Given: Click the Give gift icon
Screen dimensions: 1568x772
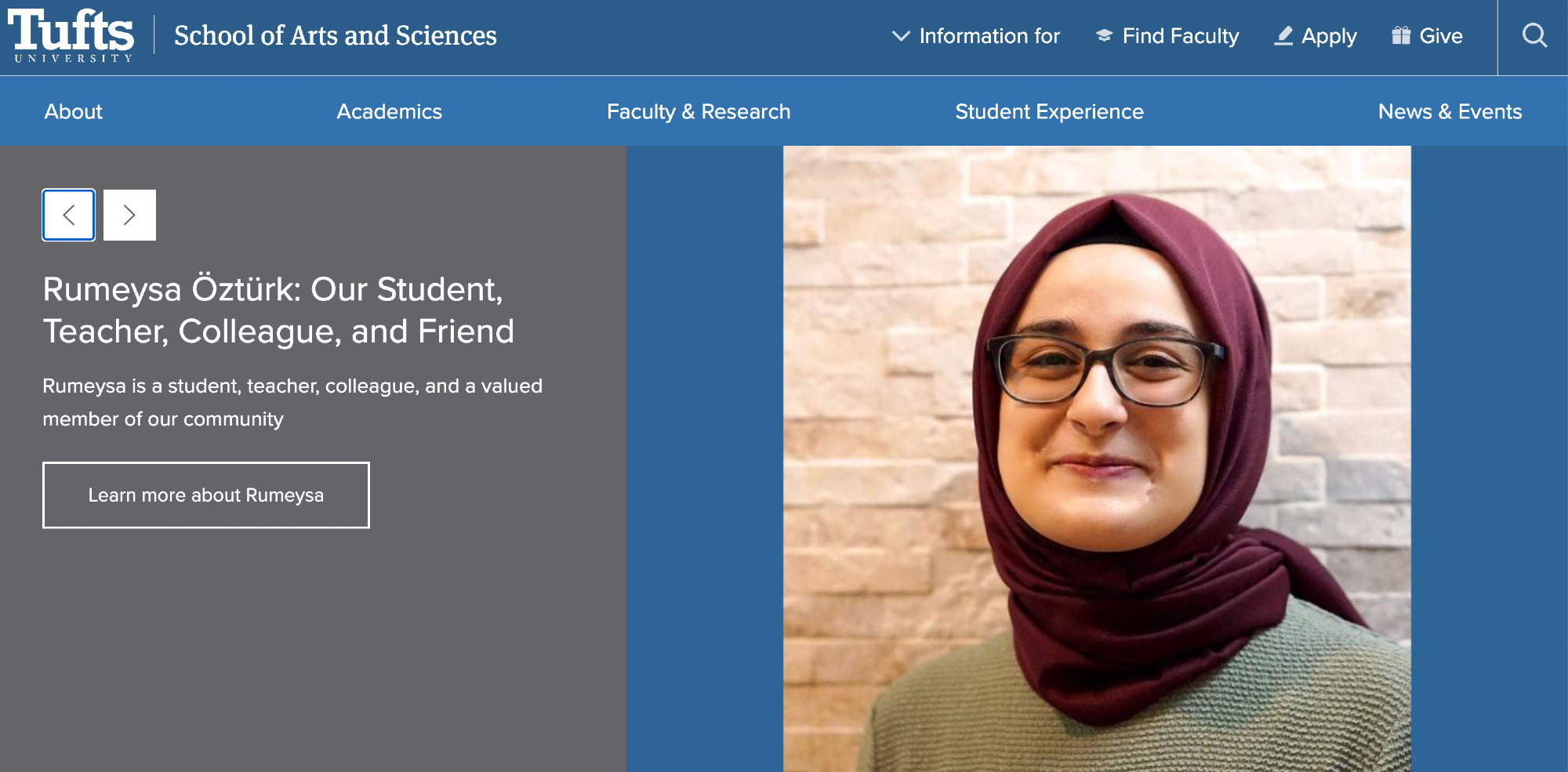Looking at the screenshot, I should point(1401,35).
